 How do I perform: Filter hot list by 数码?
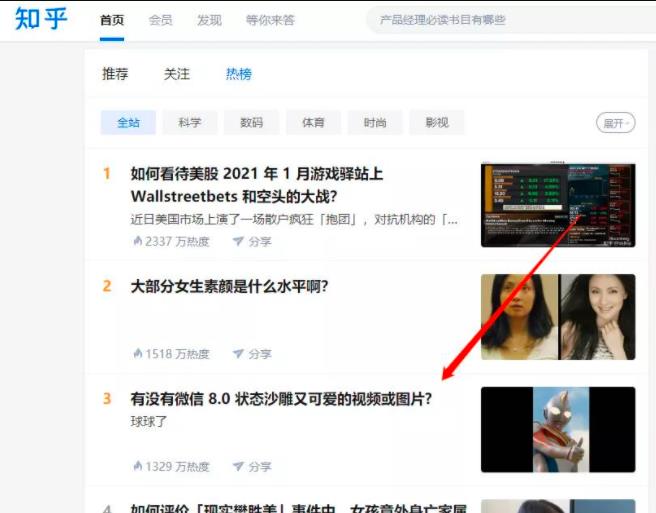[251, 123]
